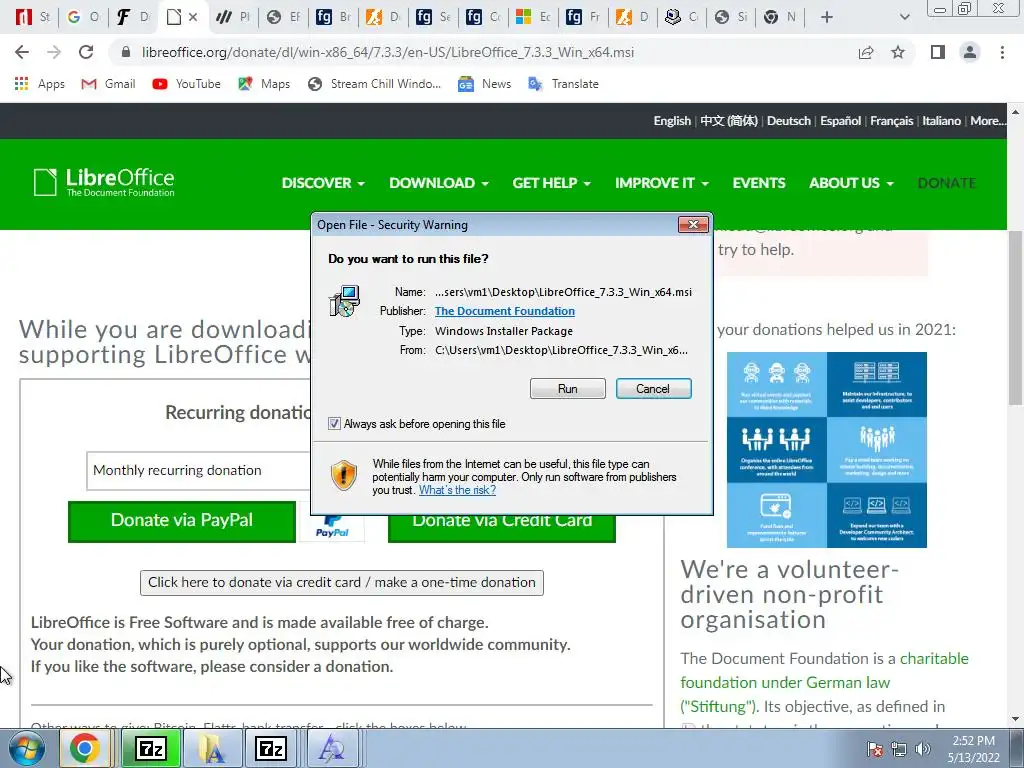Image resolution: width=1024 pixels, height=768 pixels.
Task: Click the security shield warning icon
Action: (x=344, y=475)
